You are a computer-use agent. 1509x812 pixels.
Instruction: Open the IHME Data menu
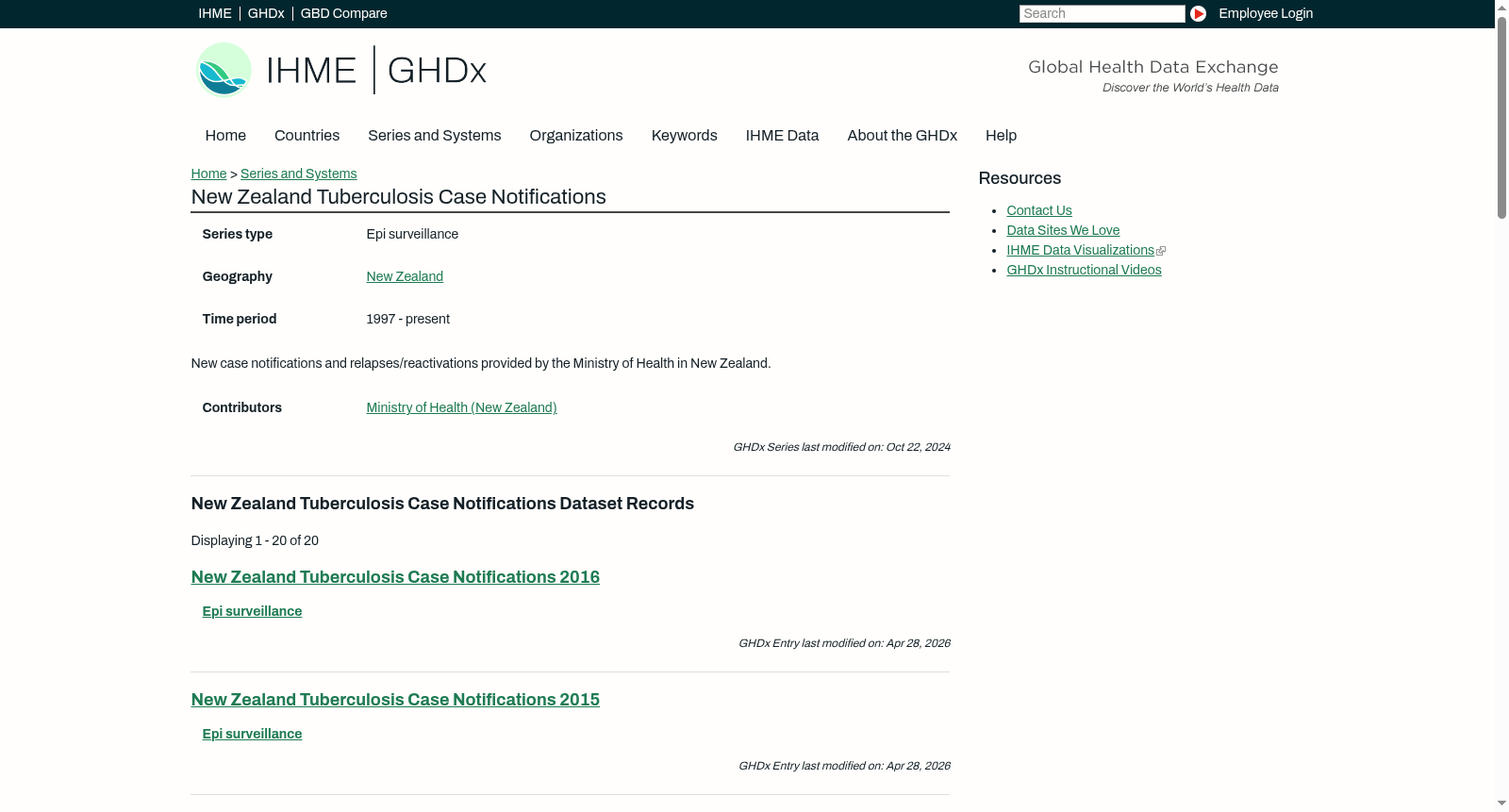point(782,136)
